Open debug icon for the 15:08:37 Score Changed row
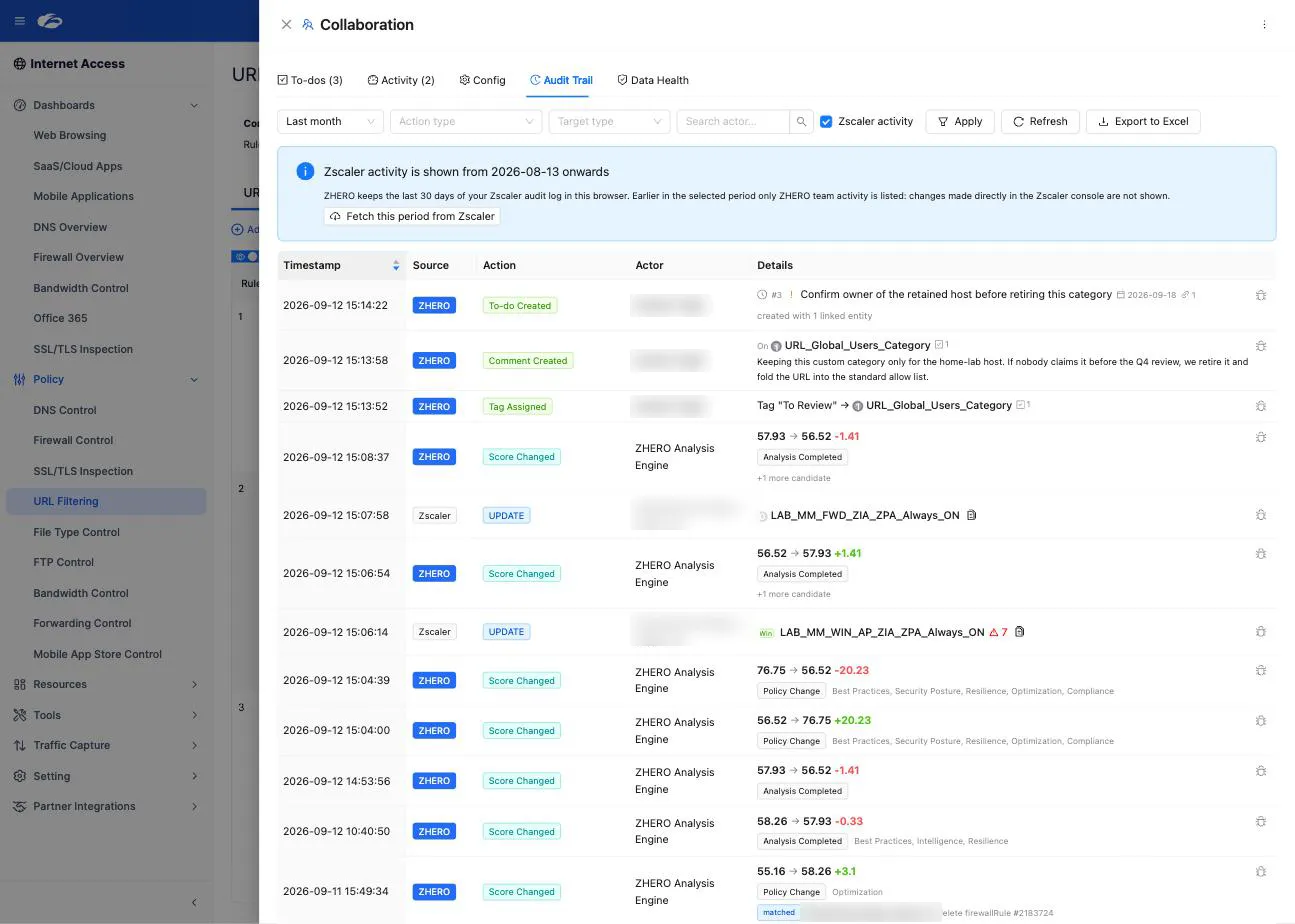Image resolution: width=1295 pixels, height=924 pixels. pyautogui.click(x=1260, y=437)
